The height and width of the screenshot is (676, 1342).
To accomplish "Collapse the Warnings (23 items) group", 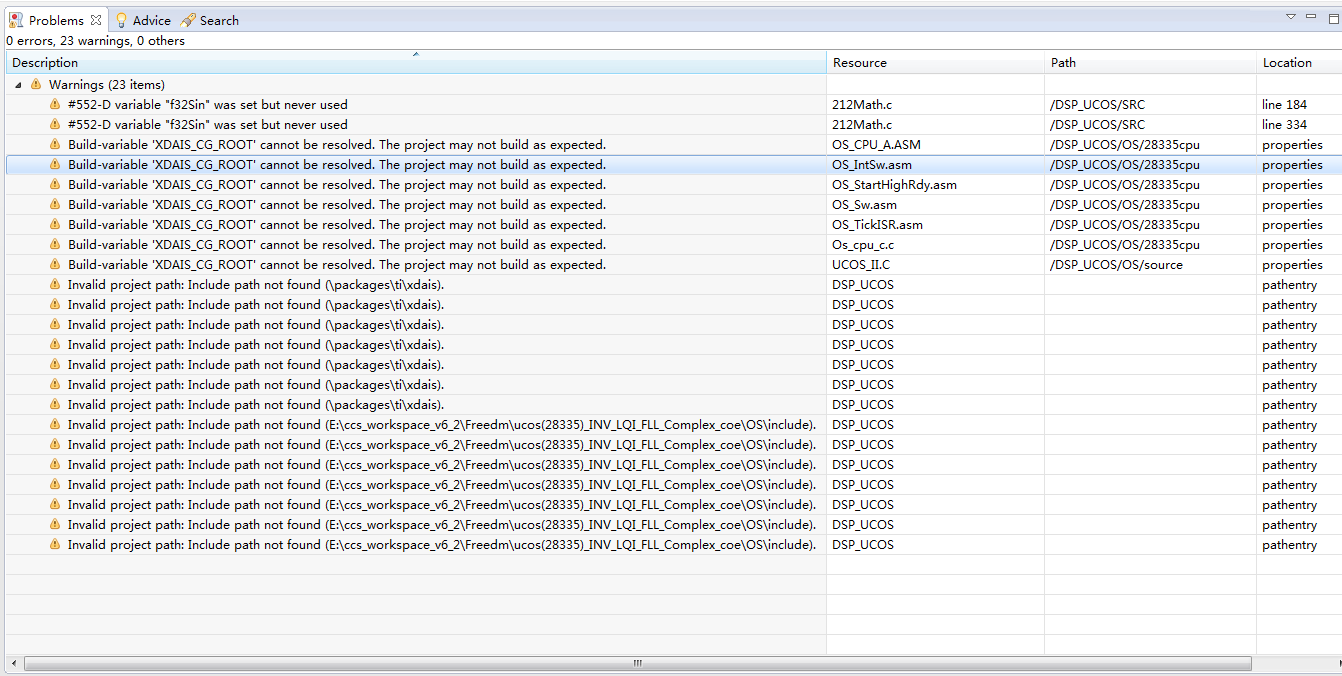I will click(x=18, y=85).
